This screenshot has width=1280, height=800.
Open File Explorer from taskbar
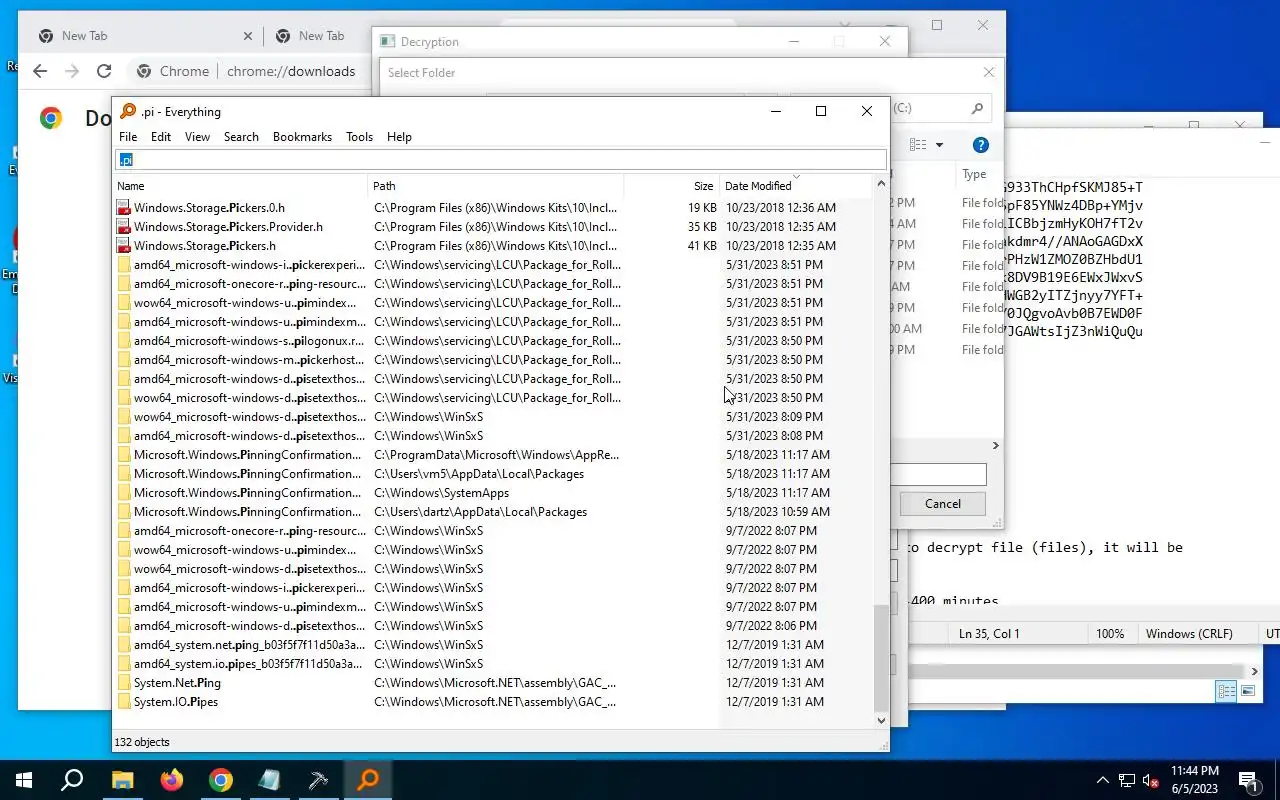click(x=122, y=780)
